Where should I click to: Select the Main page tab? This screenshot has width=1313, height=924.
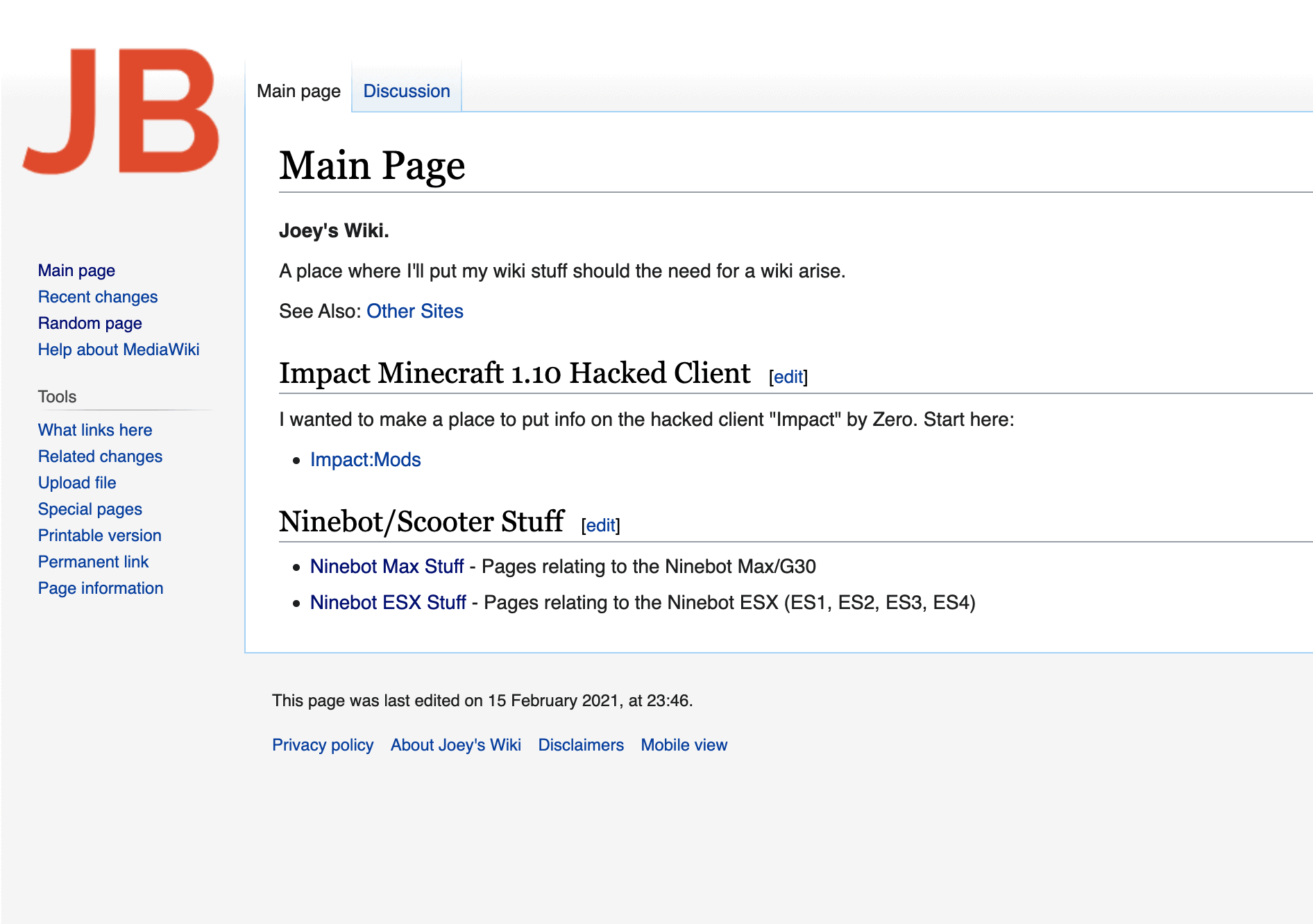click(x=298, y=91)
